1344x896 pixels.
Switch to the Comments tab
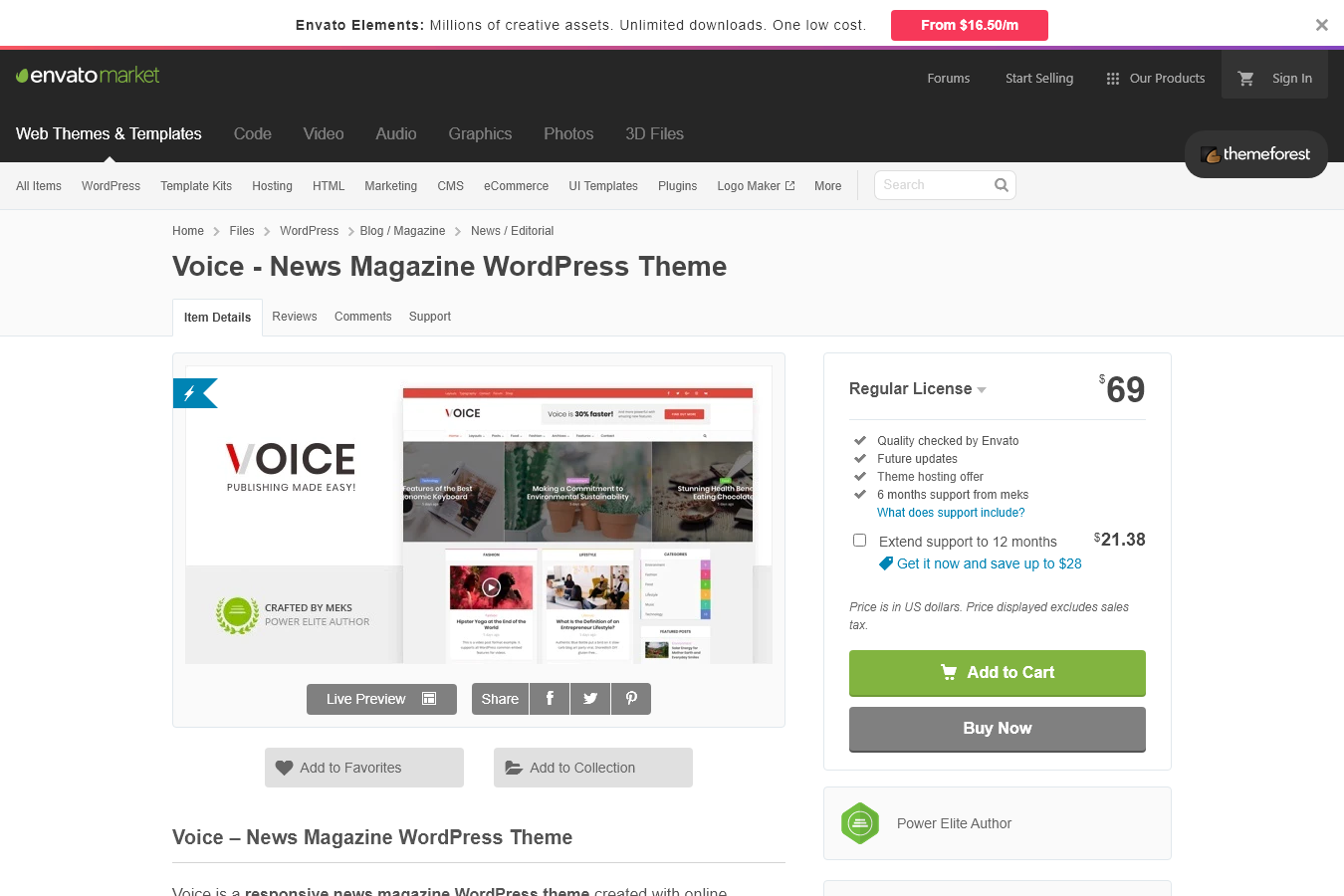pos(362,317)
